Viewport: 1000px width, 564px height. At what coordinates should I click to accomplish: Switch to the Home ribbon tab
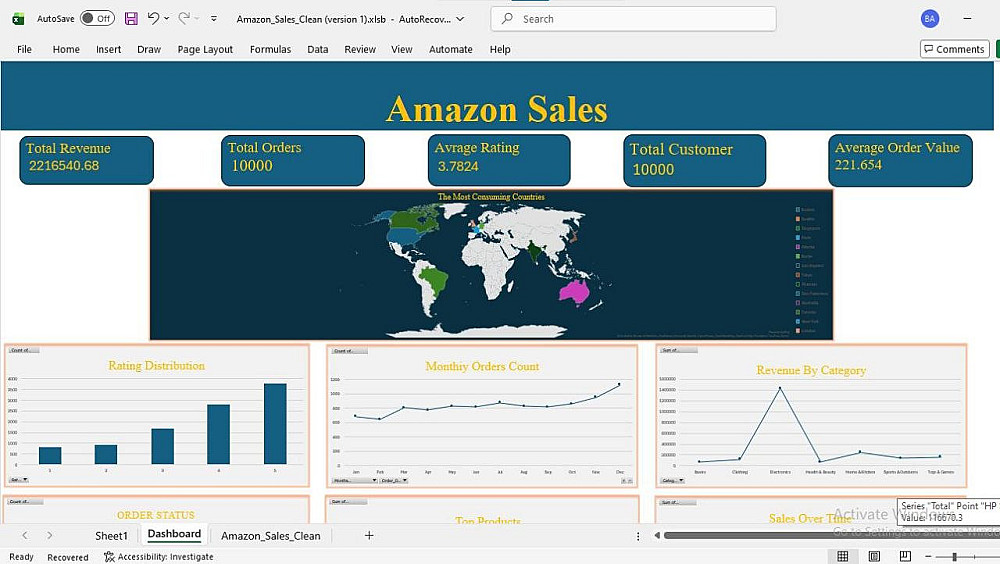coord(66,49)
